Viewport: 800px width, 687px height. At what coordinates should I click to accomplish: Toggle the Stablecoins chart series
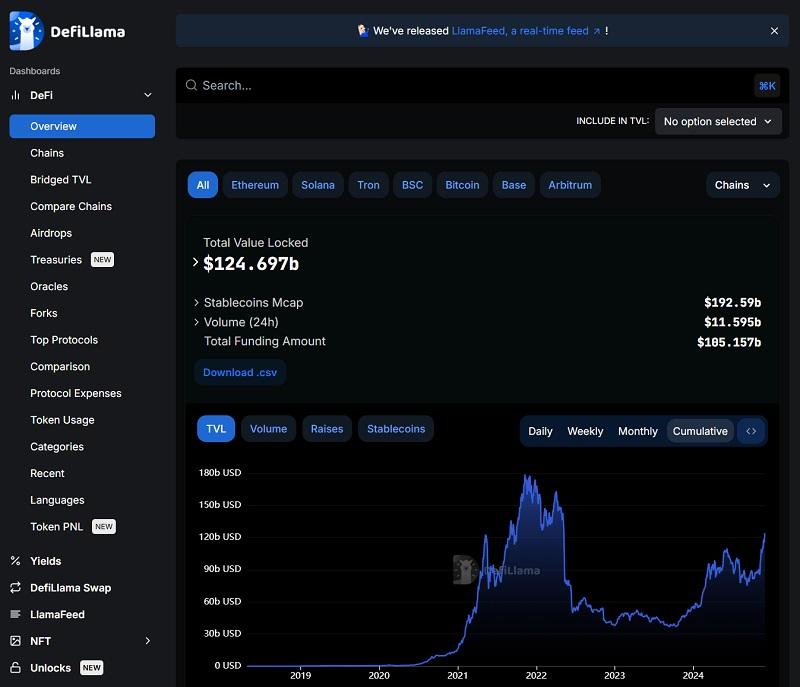[396, 429]
